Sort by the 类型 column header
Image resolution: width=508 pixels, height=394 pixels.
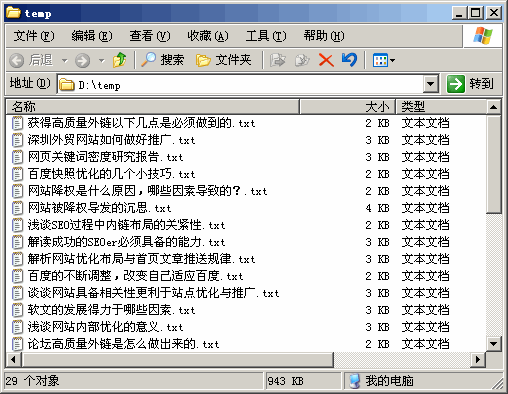pos(441,107)
